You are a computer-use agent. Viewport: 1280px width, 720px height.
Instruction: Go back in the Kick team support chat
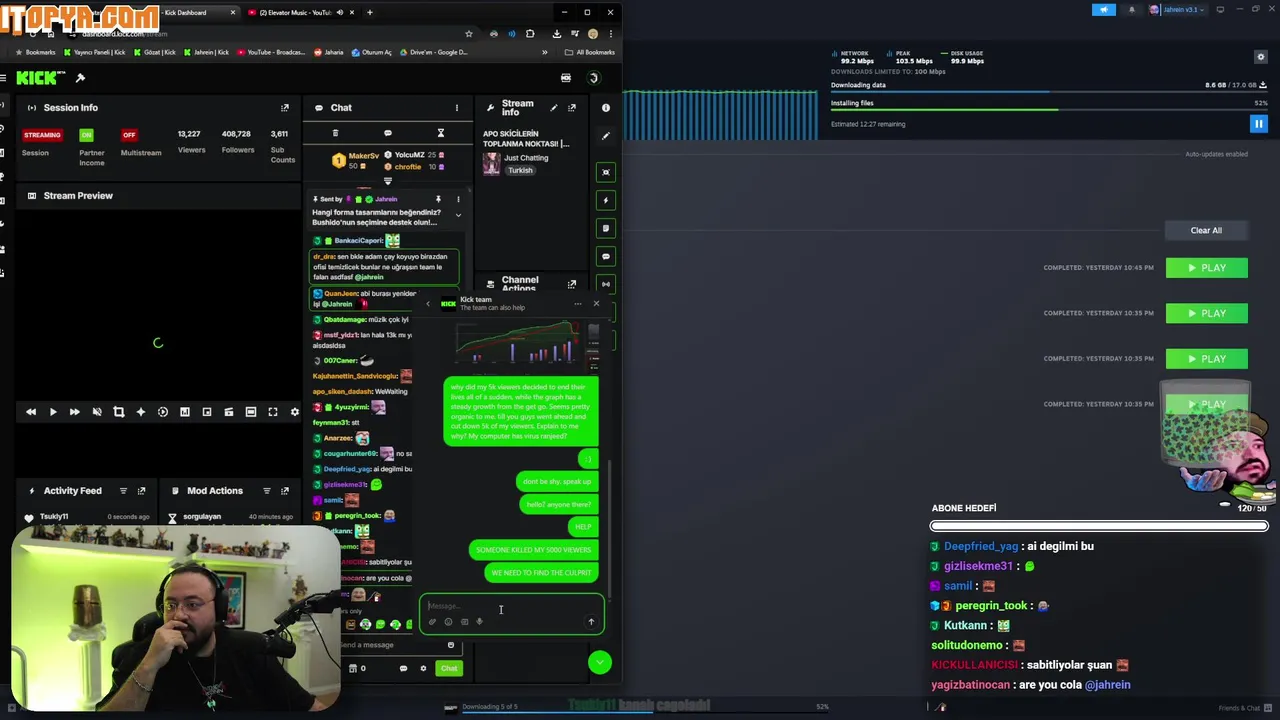428,303
